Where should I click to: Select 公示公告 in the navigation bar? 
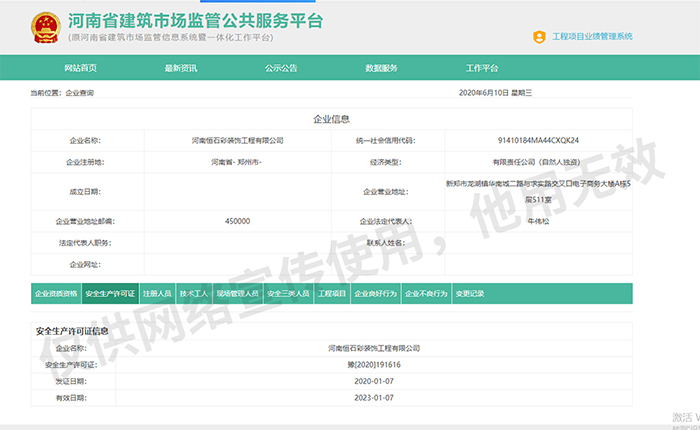tap(281, 68)
